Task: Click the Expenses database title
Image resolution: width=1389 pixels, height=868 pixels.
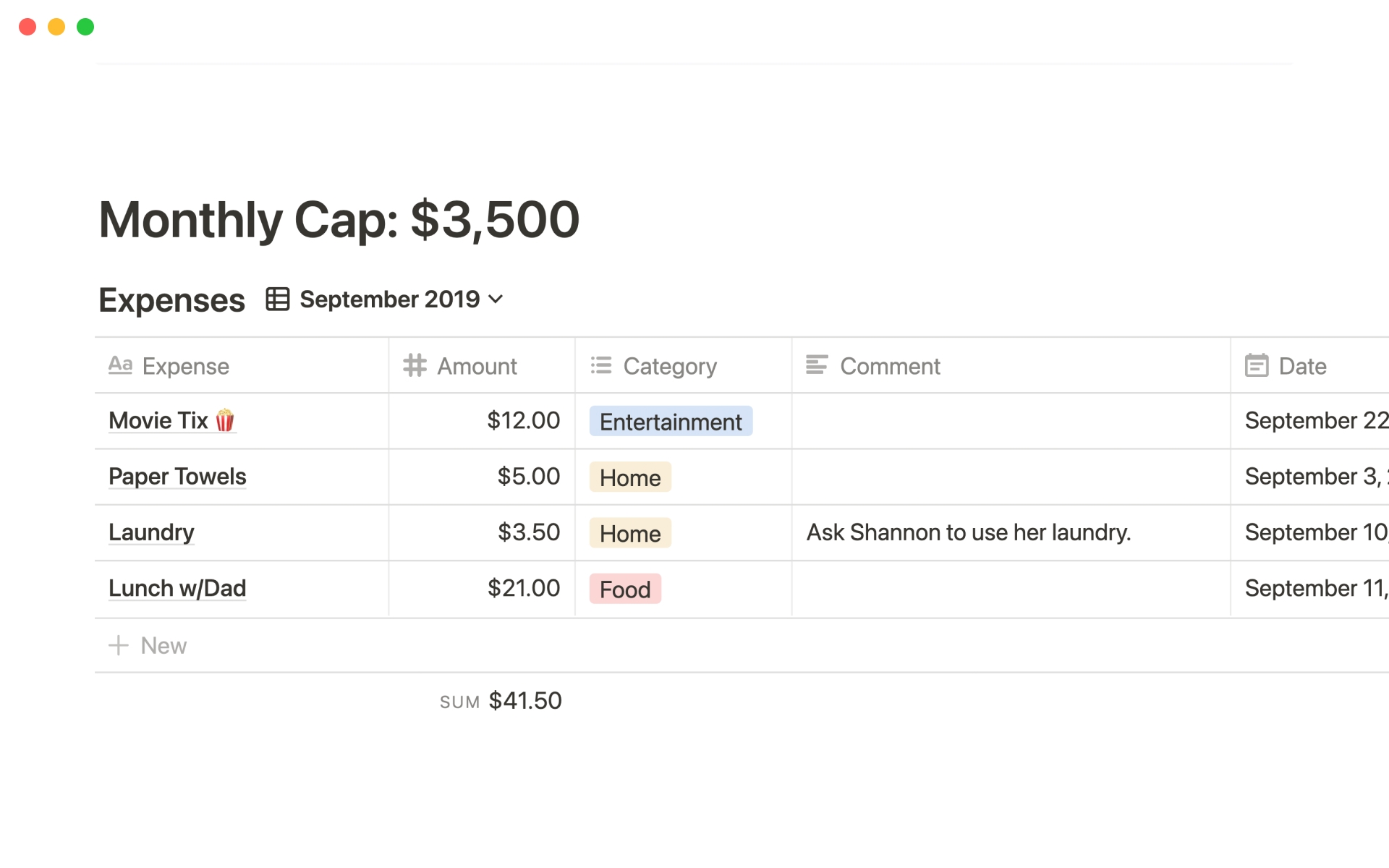Action: click(x=171, y=299)
